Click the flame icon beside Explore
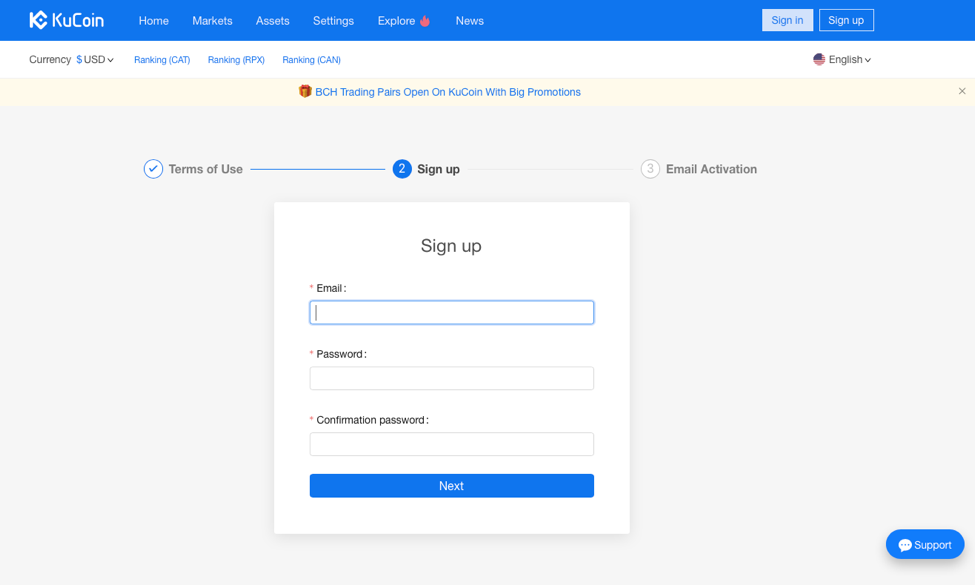The height and width of the screenshot is (585, 975). pos(425,21)
